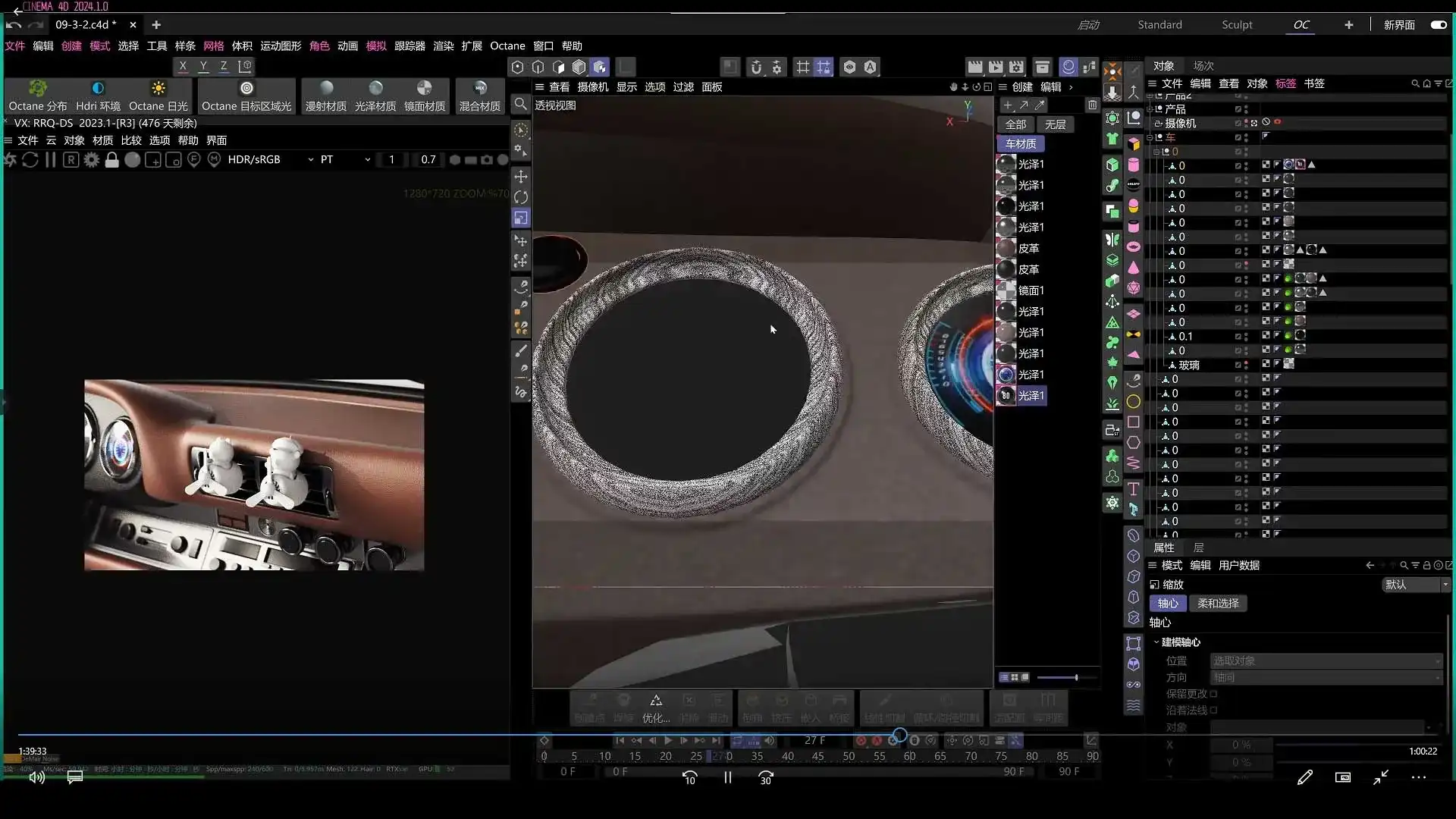Open the HDR/sRGB dropdown
This screenshot has width=1456, height=819.
pos(271,160)
